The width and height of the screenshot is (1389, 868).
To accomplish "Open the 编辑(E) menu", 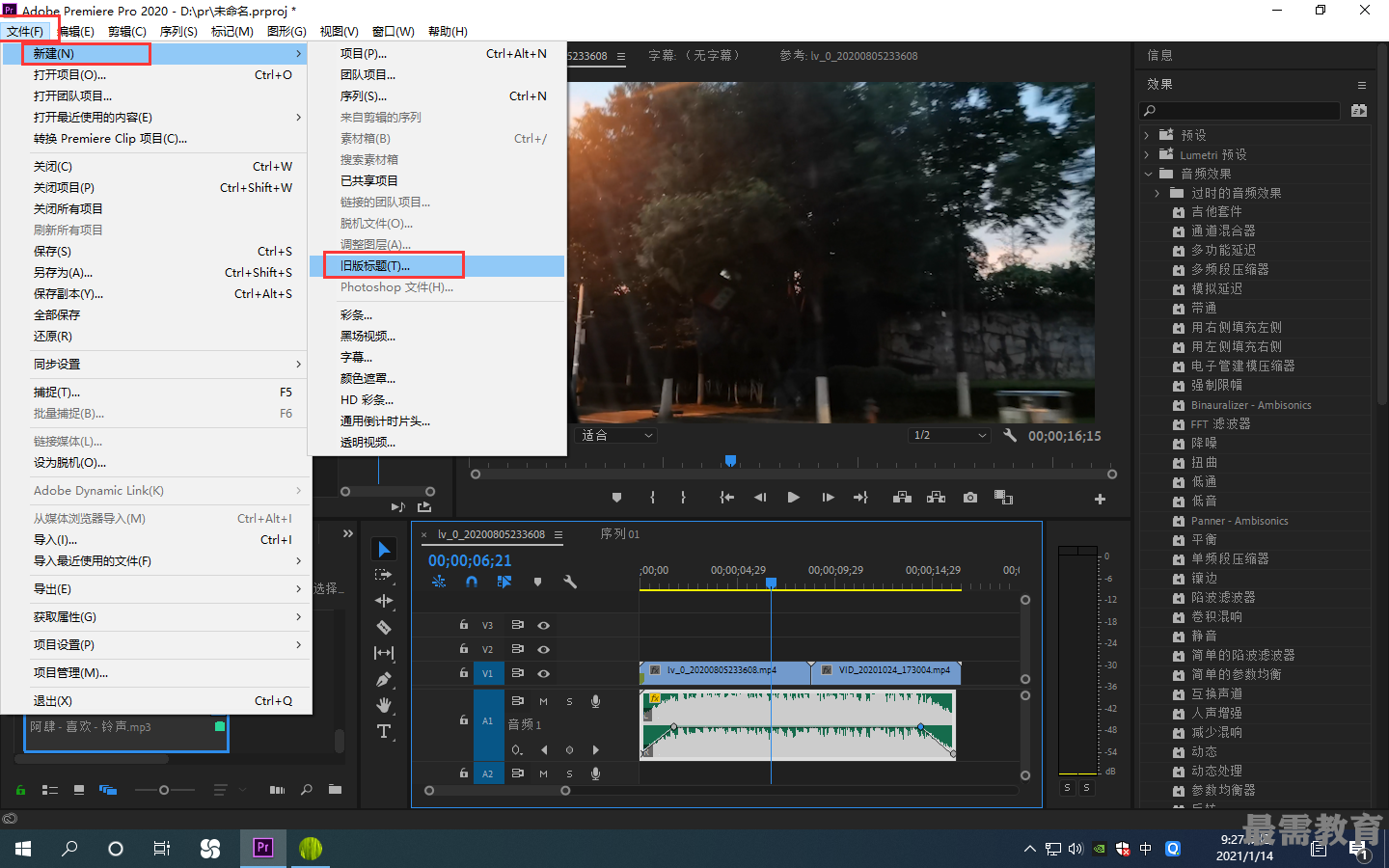I will point(76,31).
